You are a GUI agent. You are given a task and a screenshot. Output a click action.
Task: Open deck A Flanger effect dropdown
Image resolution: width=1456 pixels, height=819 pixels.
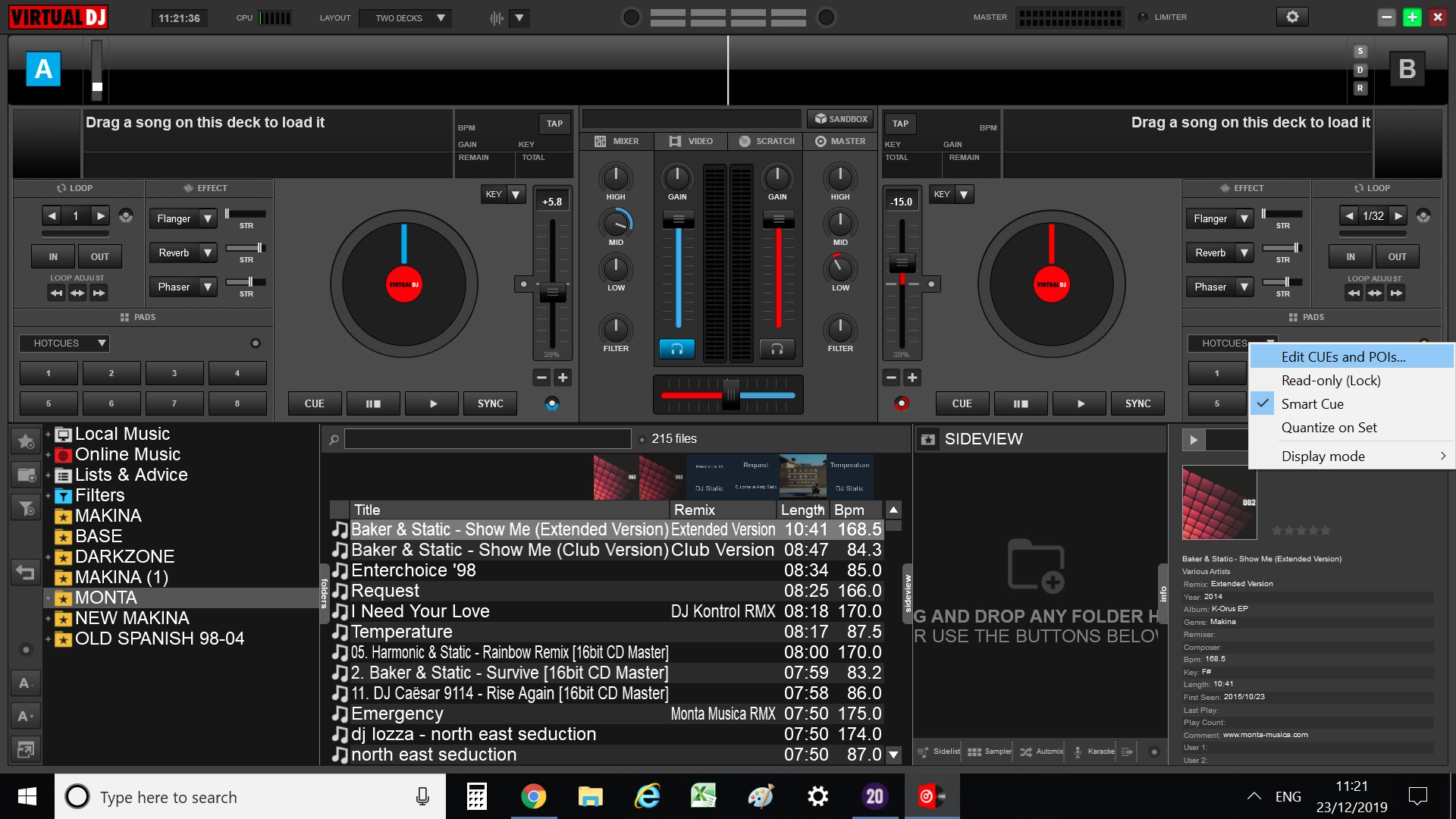(x=208, y=218)
